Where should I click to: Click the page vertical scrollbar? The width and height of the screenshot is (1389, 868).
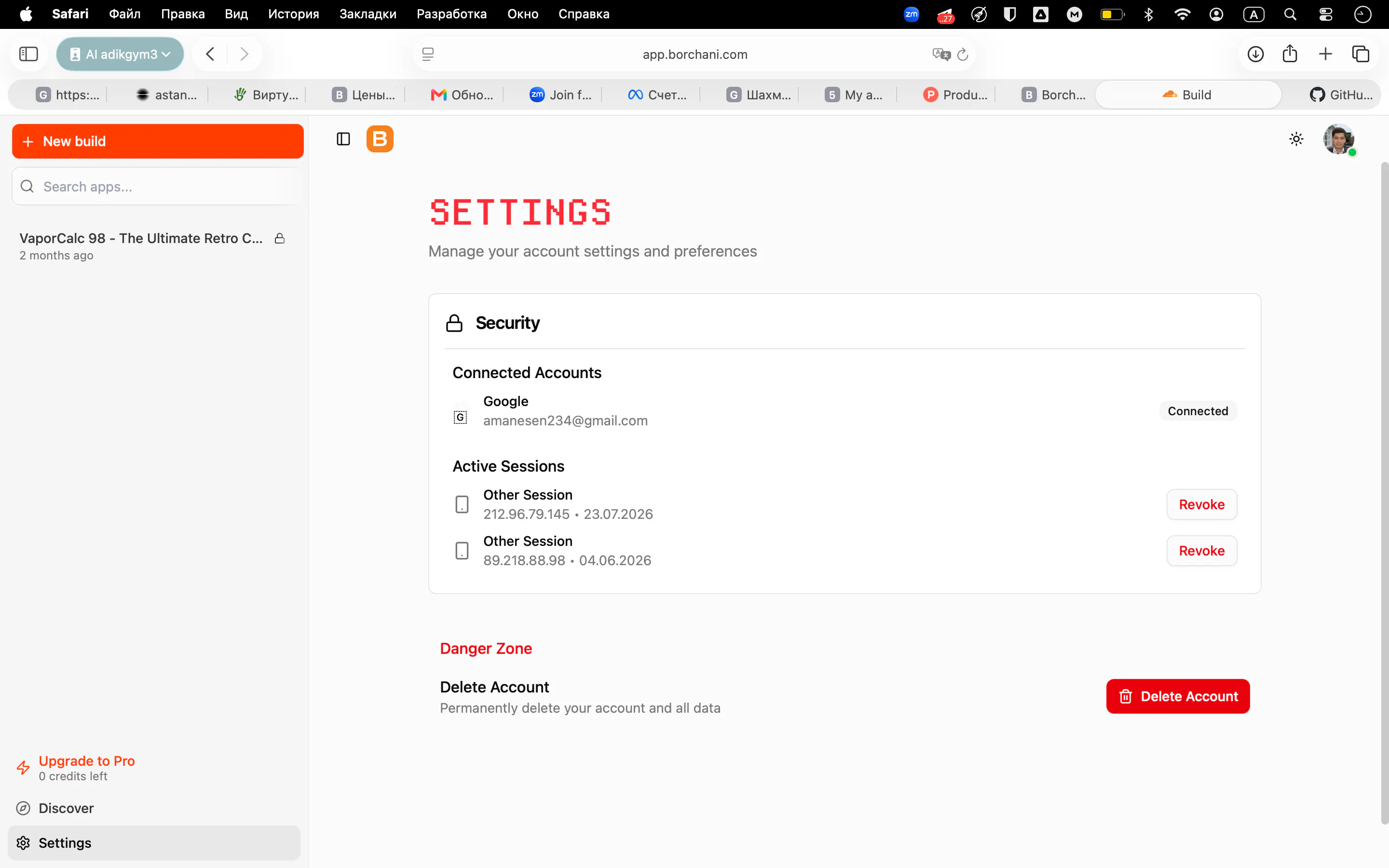(x=1384, y=494)
